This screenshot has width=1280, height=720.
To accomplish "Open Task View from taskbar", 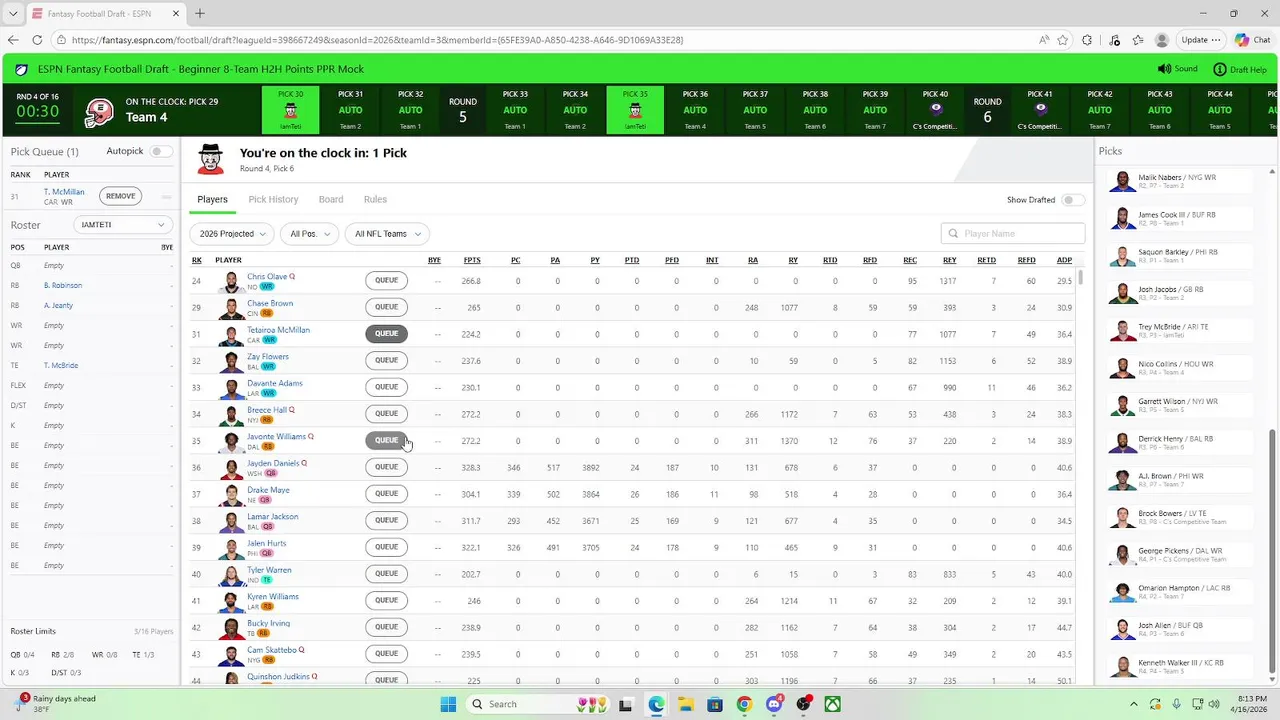I will (626, 704).
